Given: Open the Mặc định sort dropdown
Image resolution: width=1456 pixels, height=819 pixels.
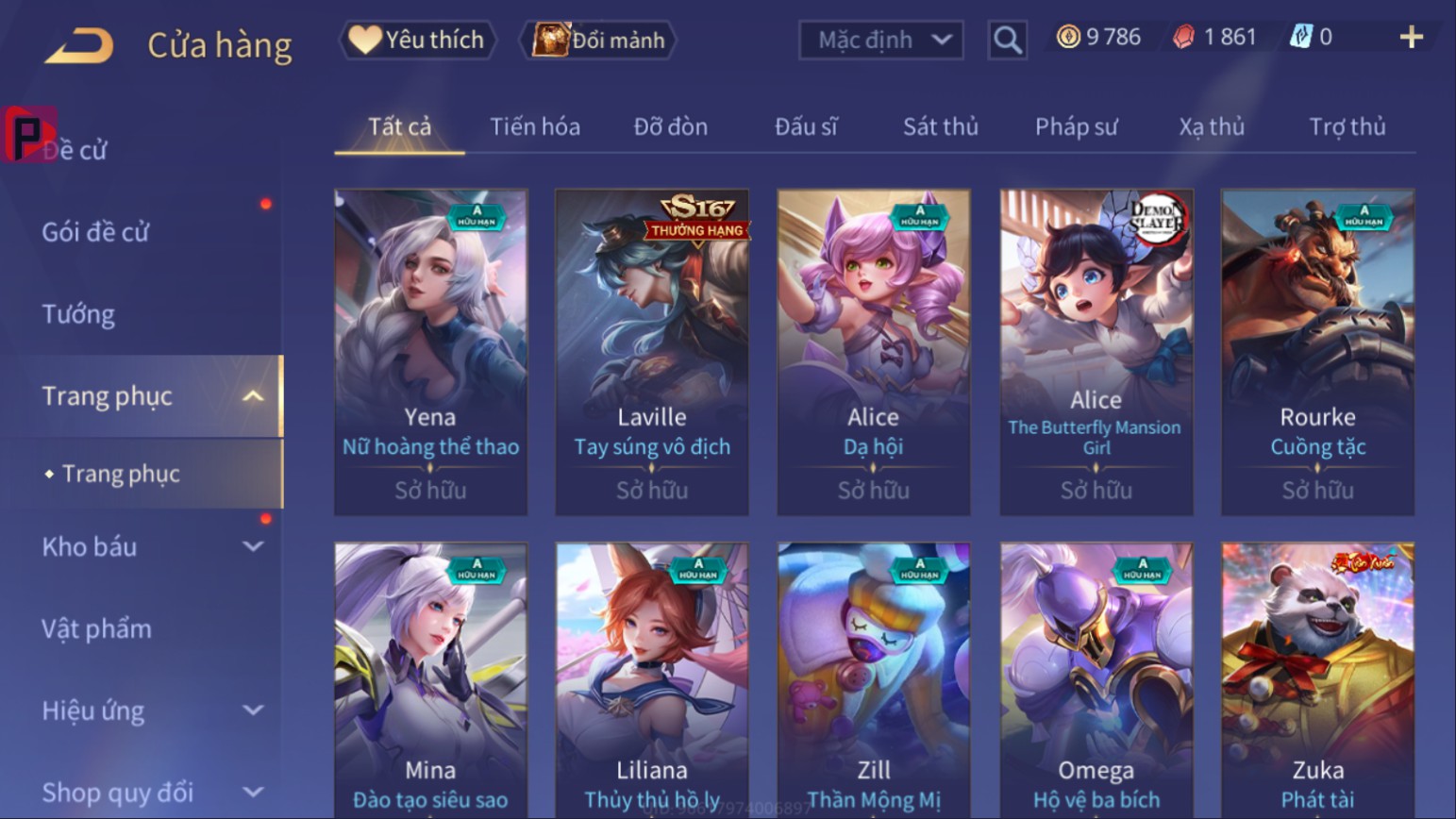Looking at the screenshot, I should 881,40.
